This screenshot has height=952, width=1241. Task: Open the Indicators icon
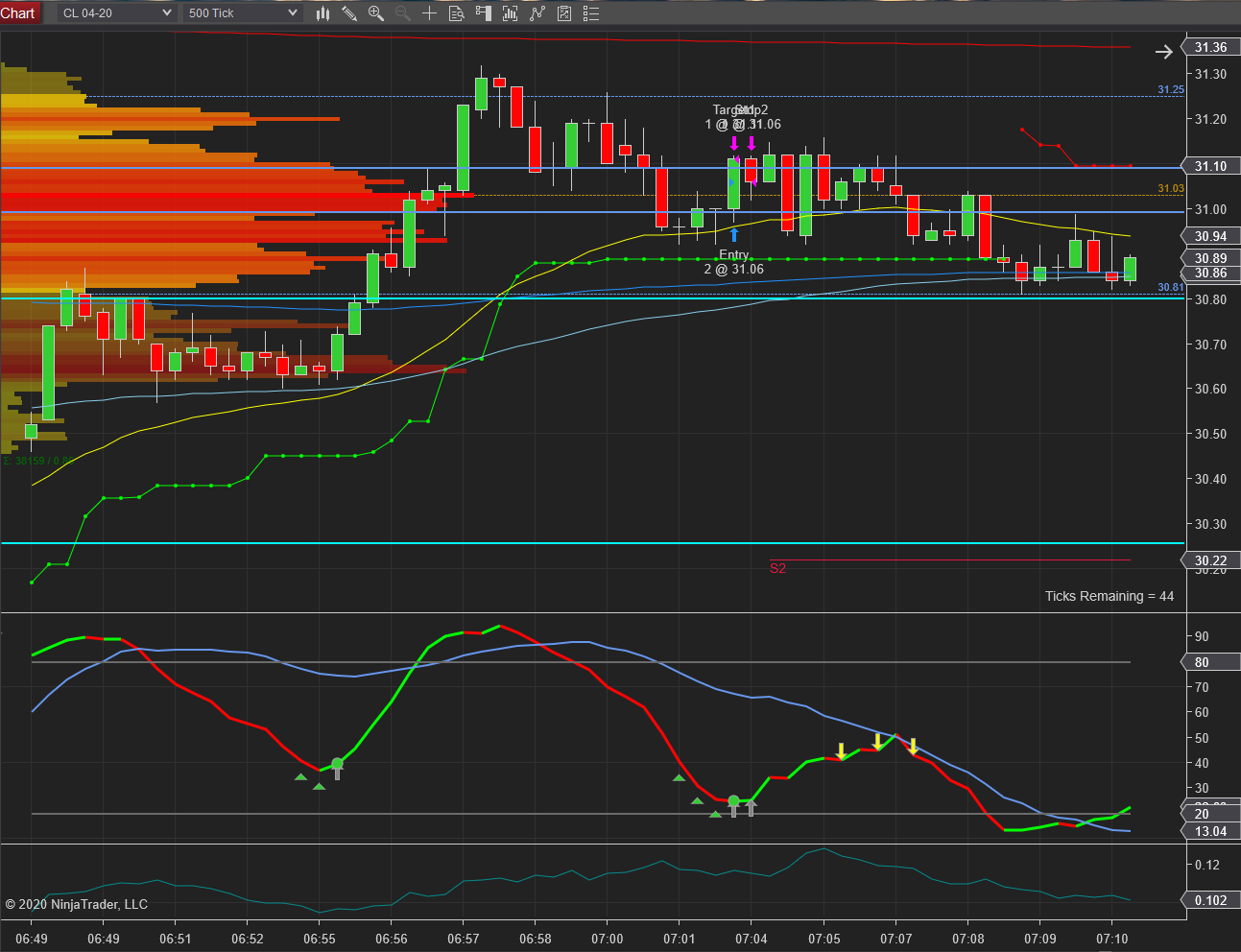click(x=537, y=12)
